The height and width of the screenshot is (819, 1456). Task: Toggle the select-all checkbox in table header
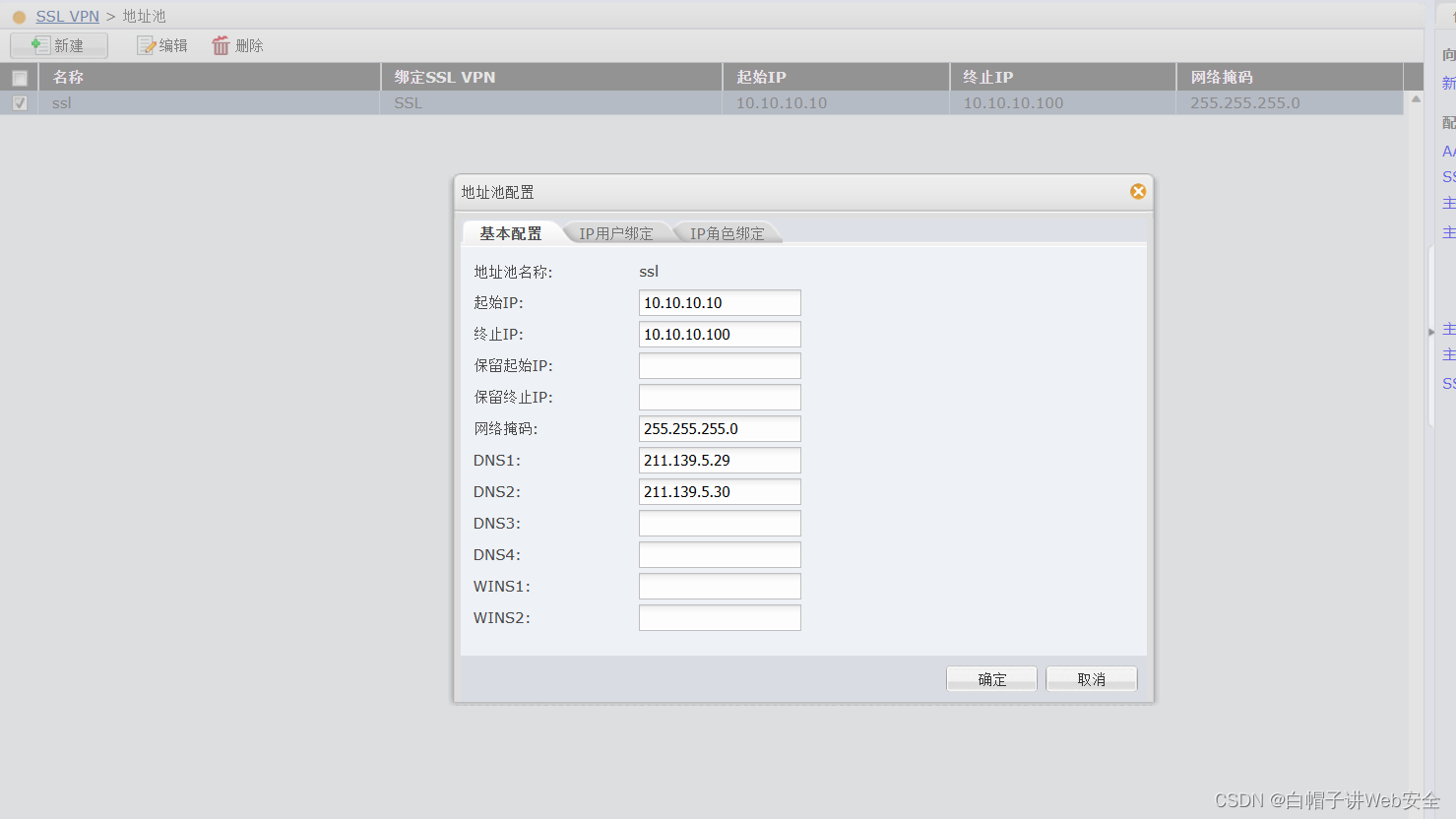tap(20, 78)
